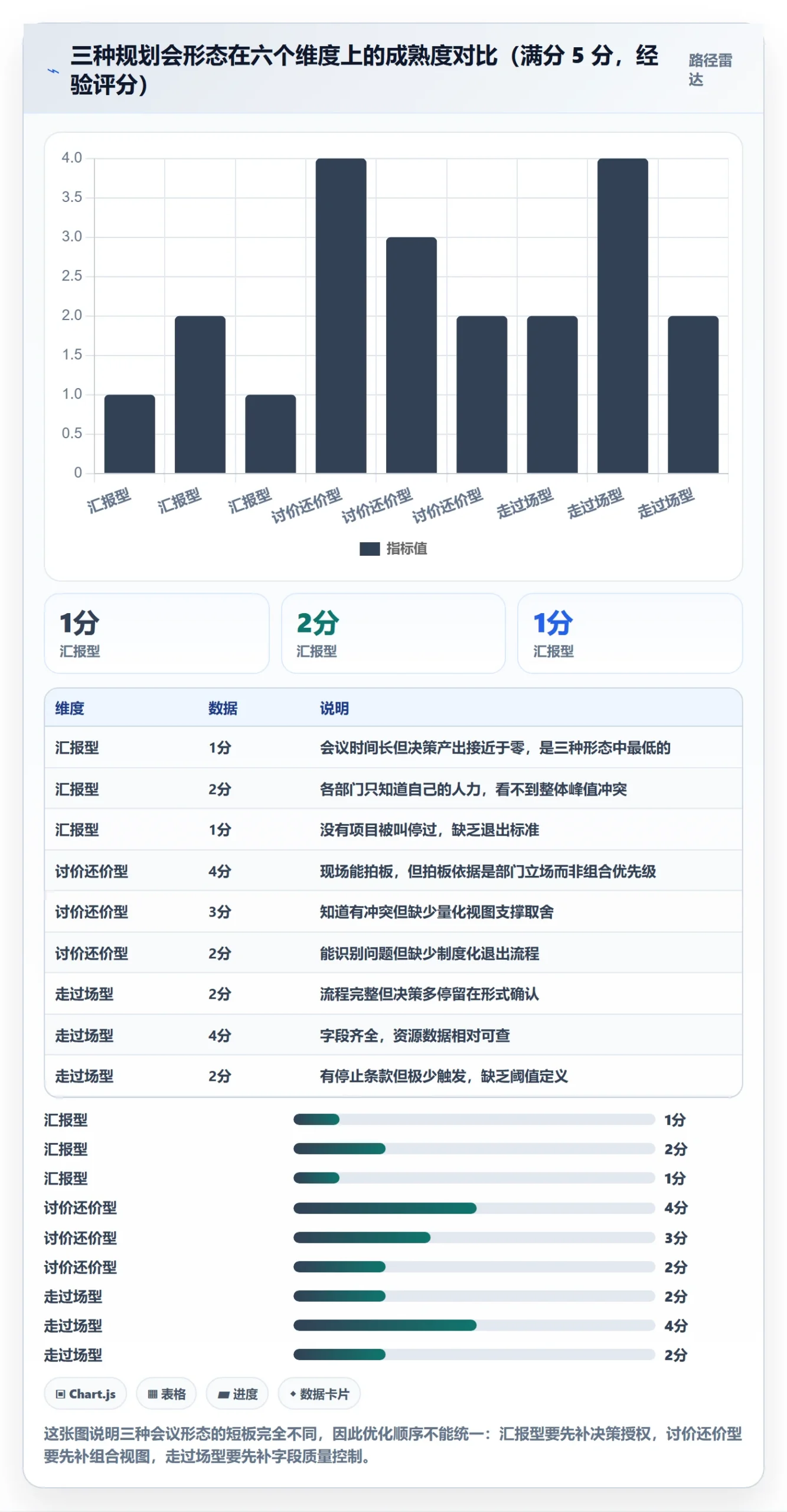Image resolution: width=787 pixels, height=1512 pixels.
Task: Click the 讨价还价型 chart bar reaching 3.0
Action: [412, 355]
